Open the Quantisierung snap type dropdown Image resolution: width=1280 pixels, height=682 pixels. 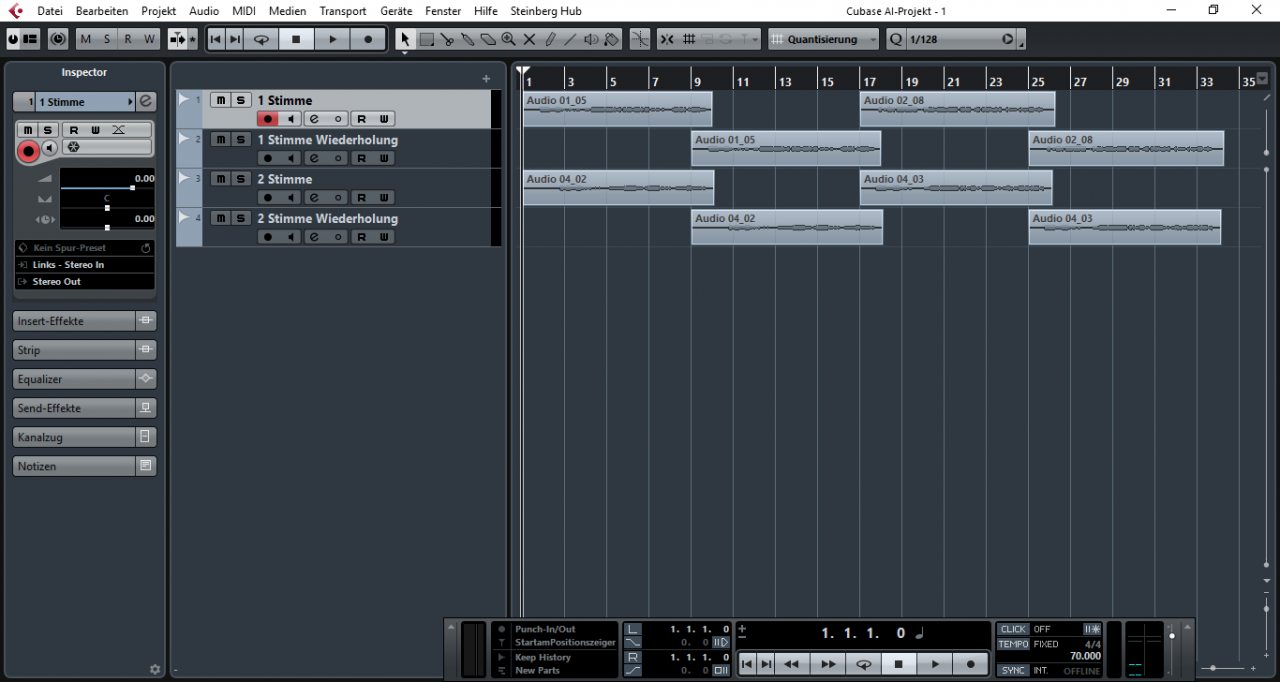pyautogui.click(x=823, y=39)
